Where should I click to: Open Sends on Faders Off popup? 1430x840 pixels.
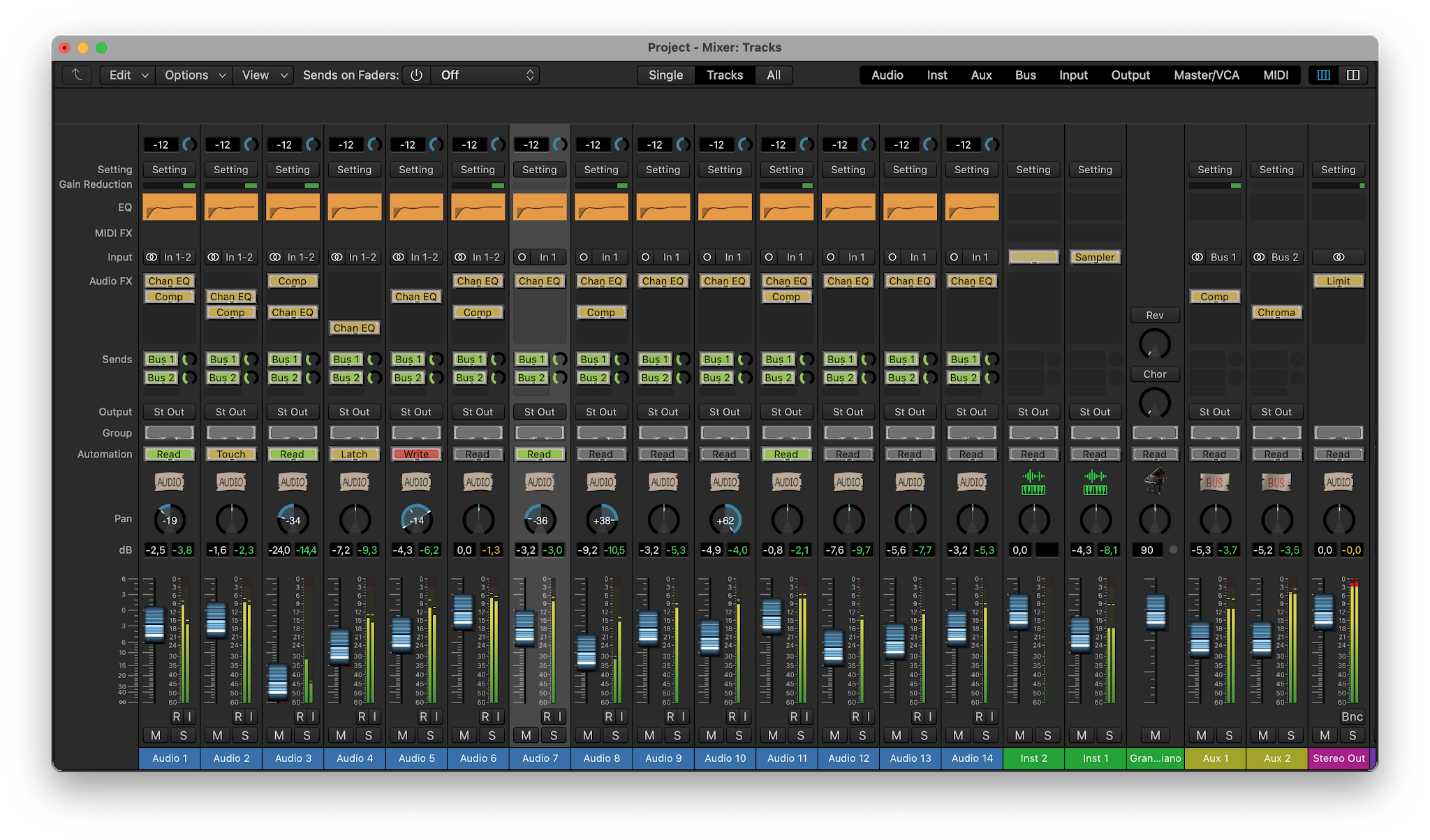pos(485,75)
